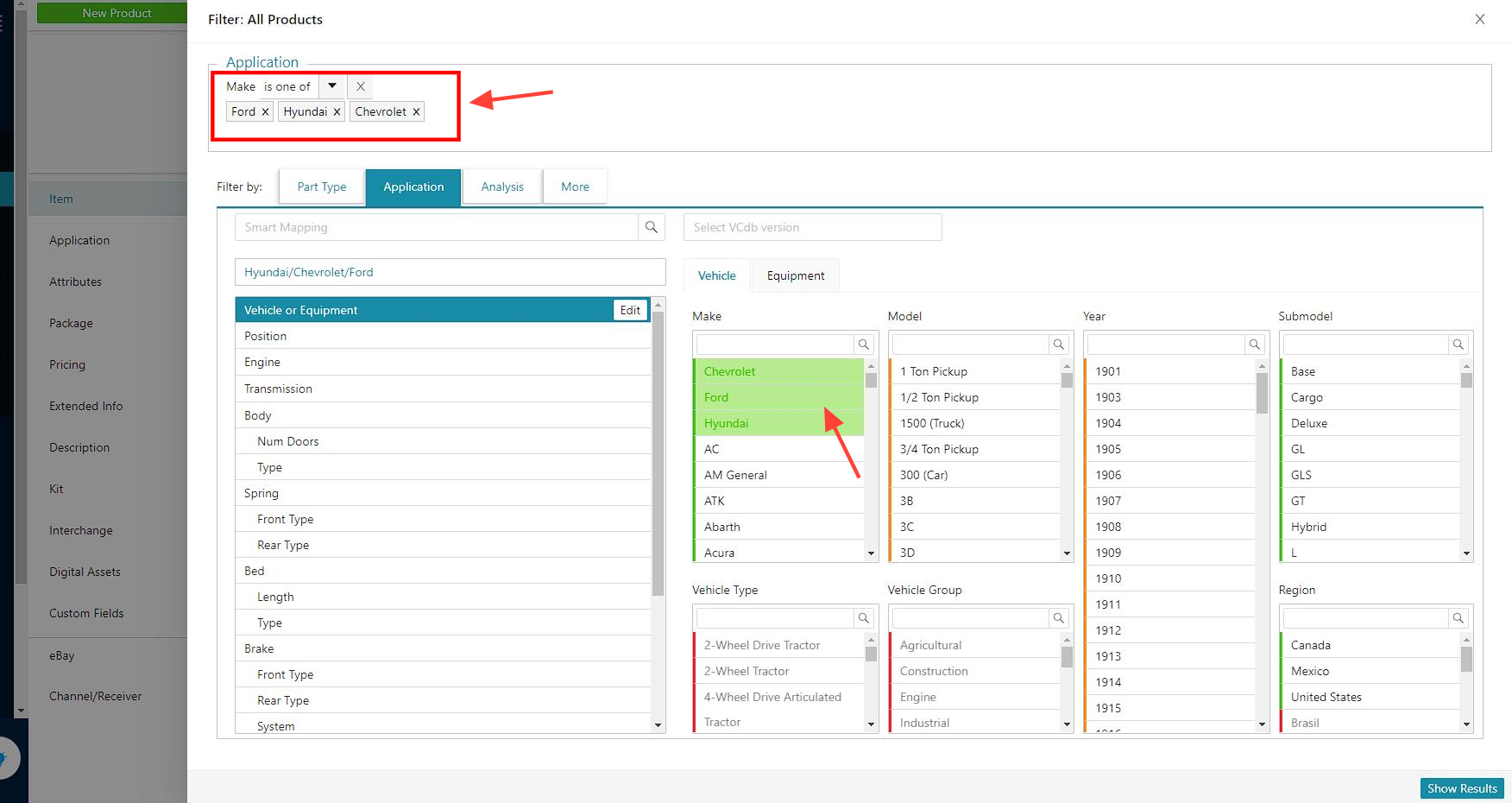The height and width of the screenshot is (803, 1512).
Task: Type in the Make list search box
Action: coord(775,345)
